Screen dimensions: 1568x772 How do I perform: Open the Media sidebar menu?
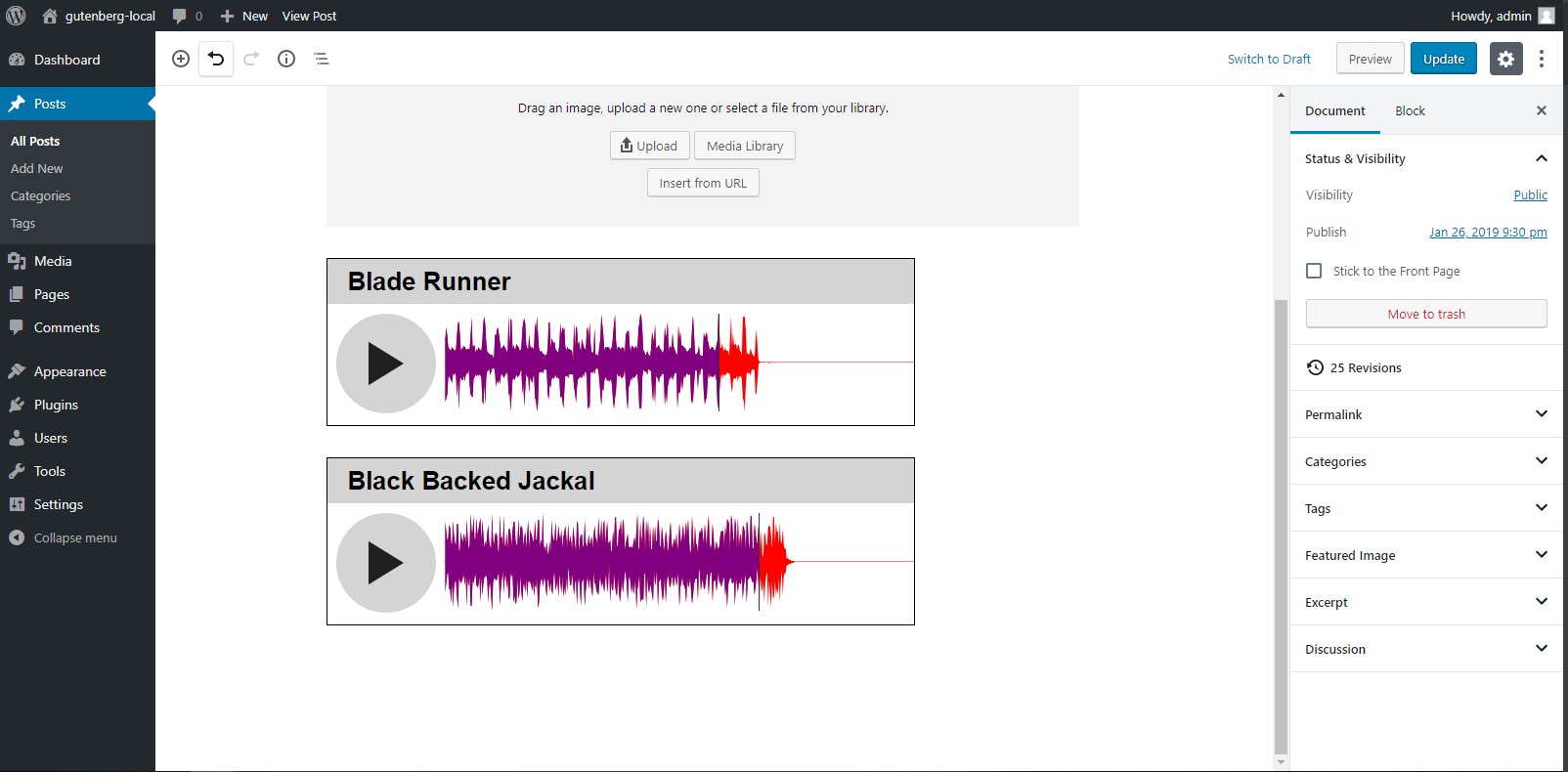77,261
